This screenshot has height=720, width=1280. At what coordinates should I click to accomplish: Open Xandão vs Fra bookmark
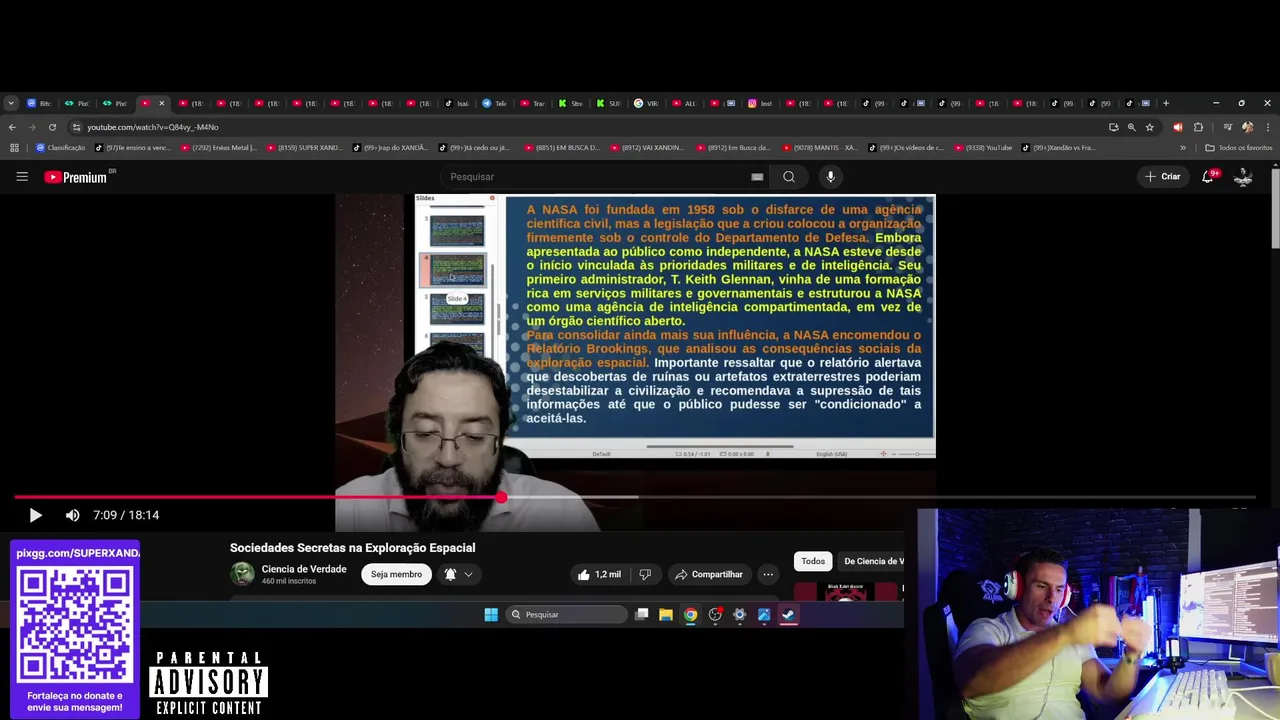(1059, 148)
